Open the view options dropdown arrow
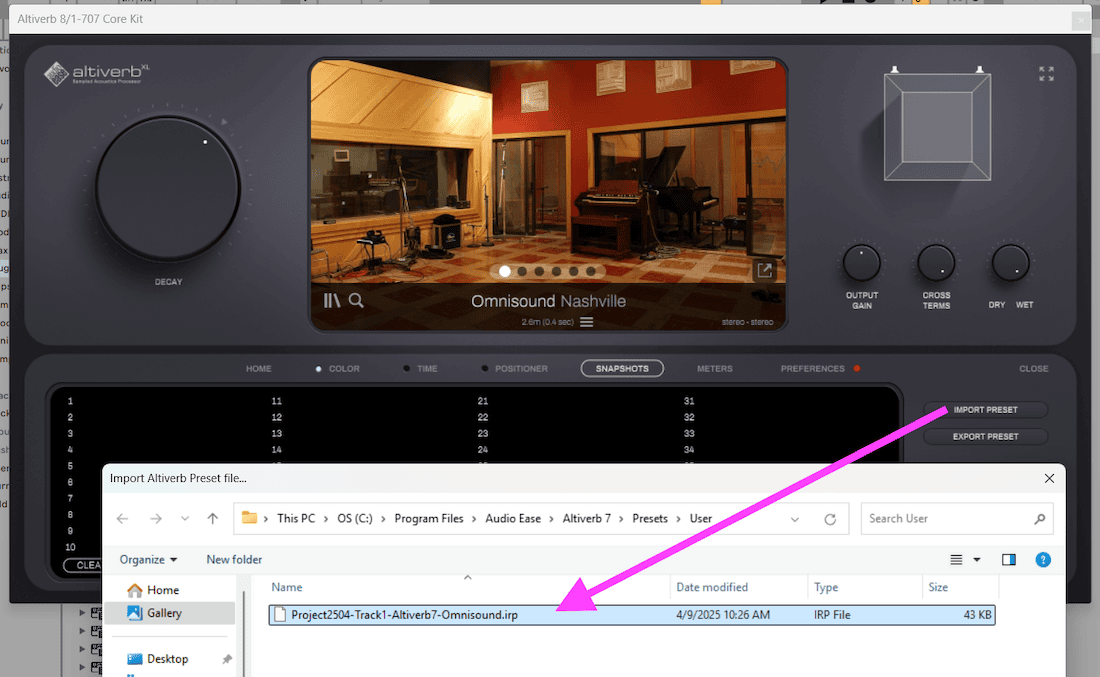 click(x=977, y=559)
